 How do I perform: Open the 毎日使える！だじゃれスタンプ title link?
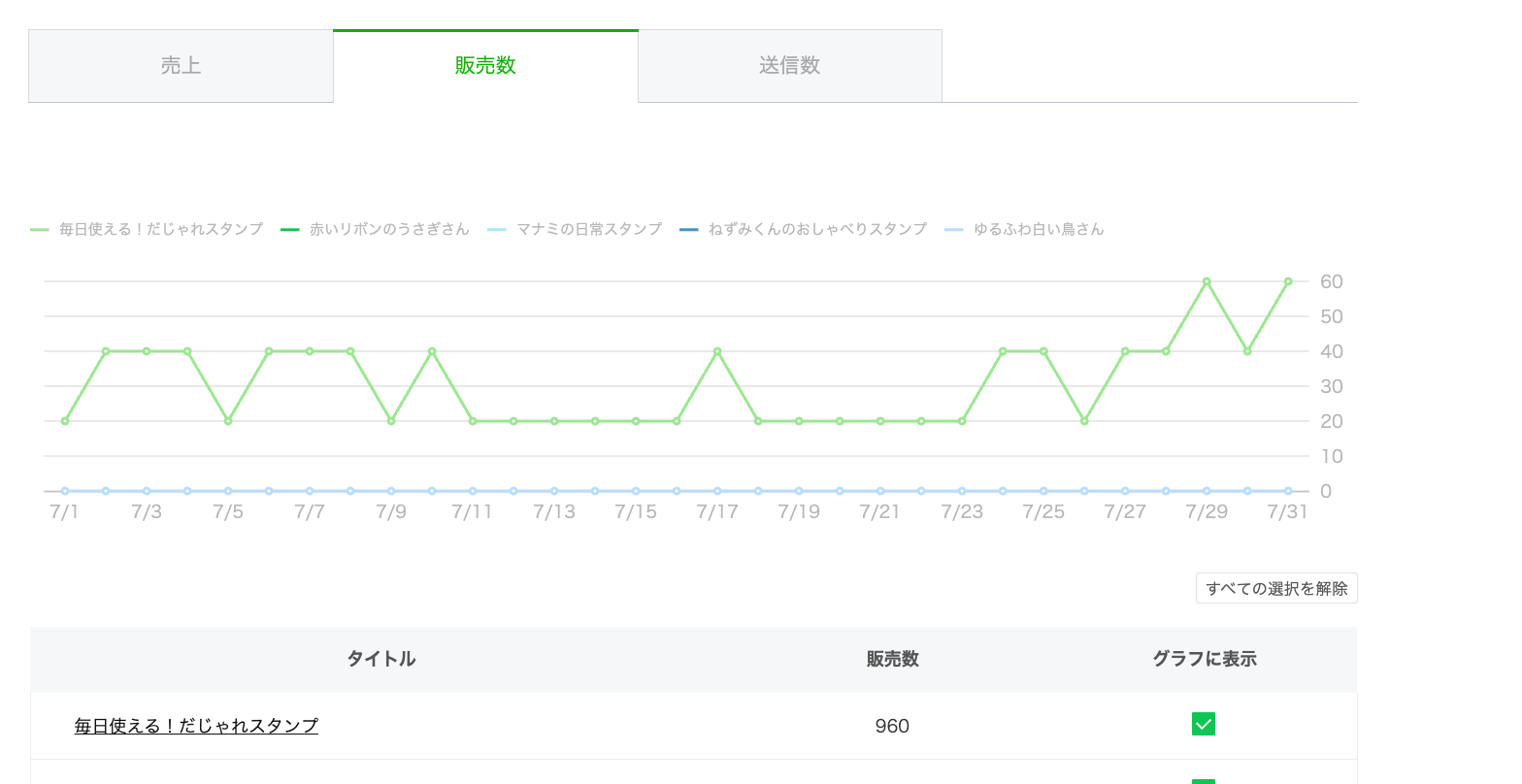coord(196,726)
